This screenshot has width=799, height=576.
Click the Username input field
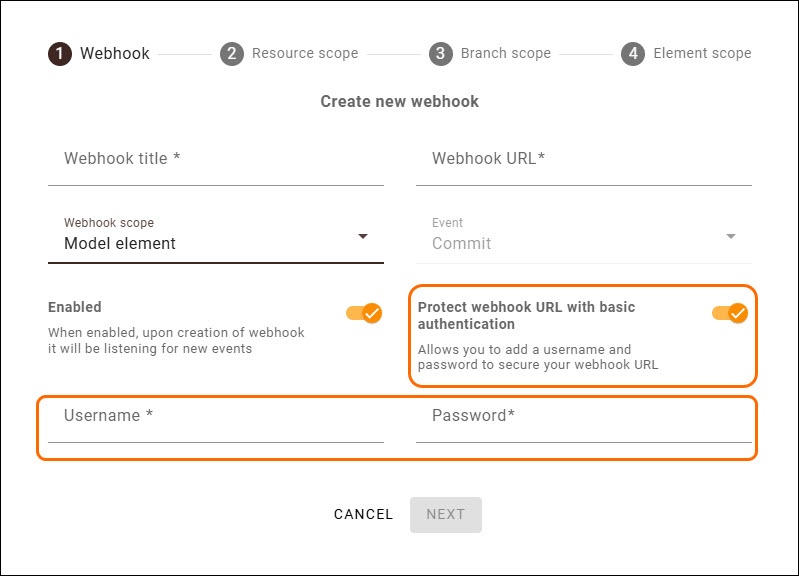[x=215, y=417]
